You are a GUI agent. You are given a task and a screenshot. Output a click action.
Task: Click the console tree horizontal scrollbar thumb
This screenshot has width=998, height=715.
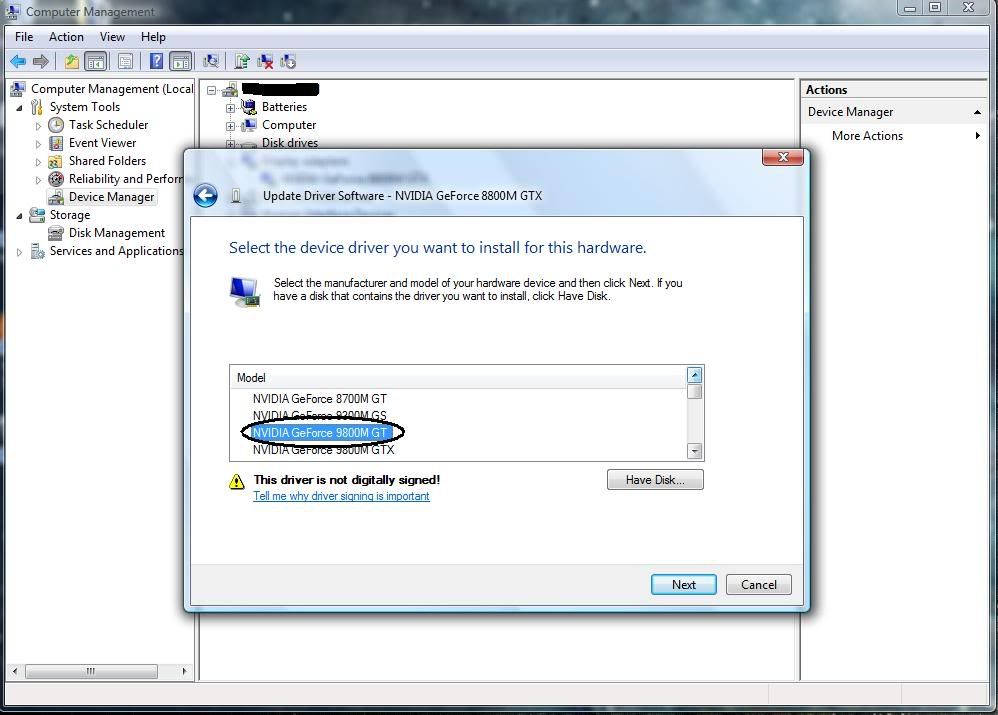point(91,671)
